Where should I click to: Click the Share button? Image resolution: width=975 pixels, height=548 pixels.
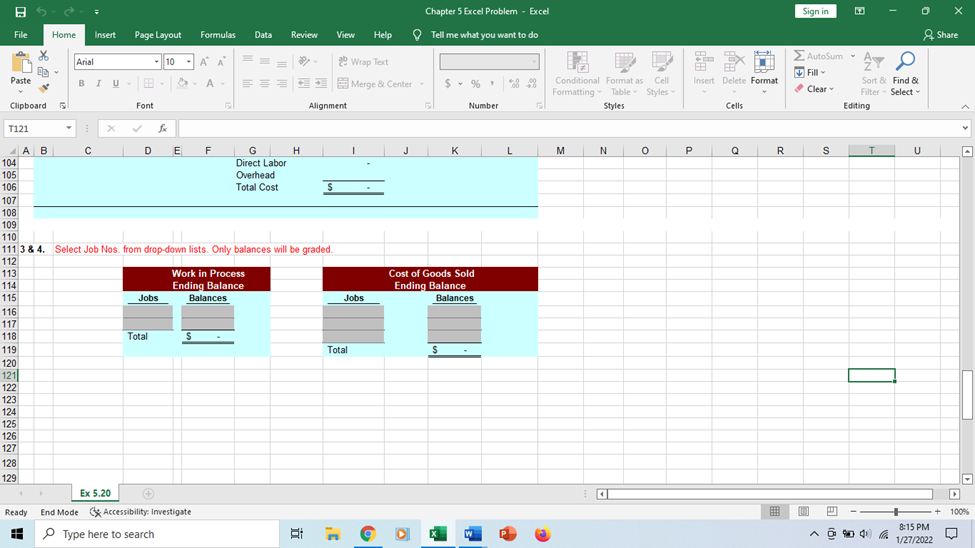point(940,35)
